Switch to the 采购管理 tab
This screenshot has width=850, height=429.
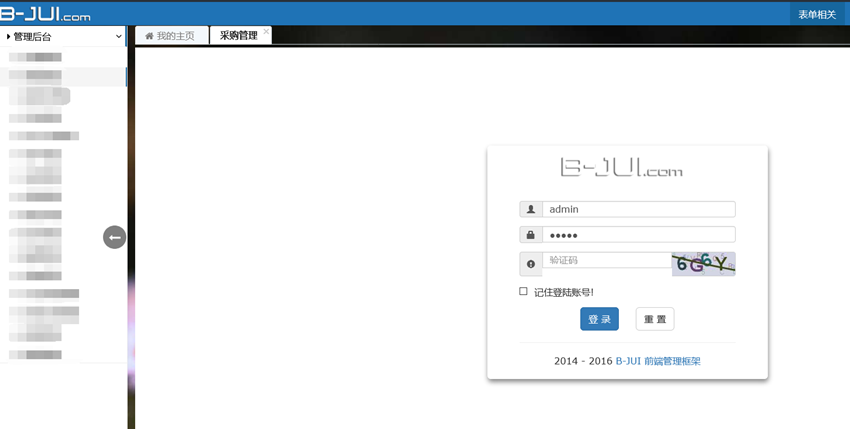[238, 36]
